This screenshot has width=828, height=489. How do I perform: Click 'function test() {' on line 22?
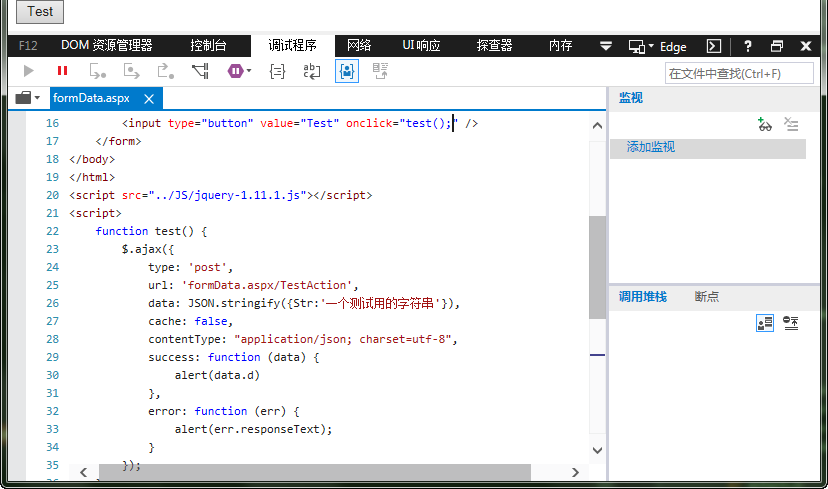coord(151,231)
